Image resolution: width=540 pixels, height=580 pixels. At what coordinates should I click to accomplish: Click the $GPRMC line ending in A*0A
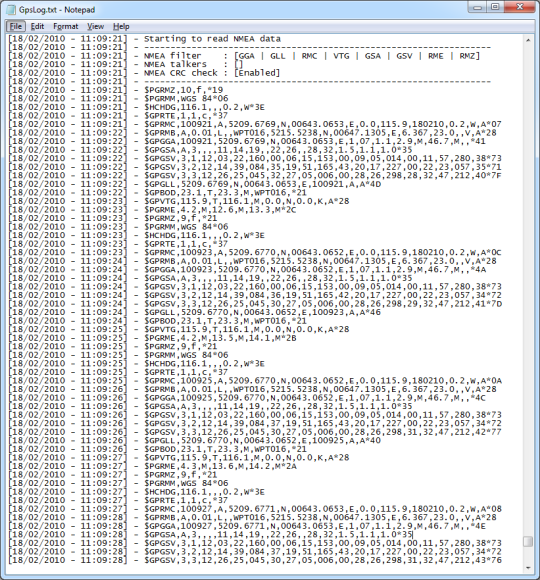(255, 381)
